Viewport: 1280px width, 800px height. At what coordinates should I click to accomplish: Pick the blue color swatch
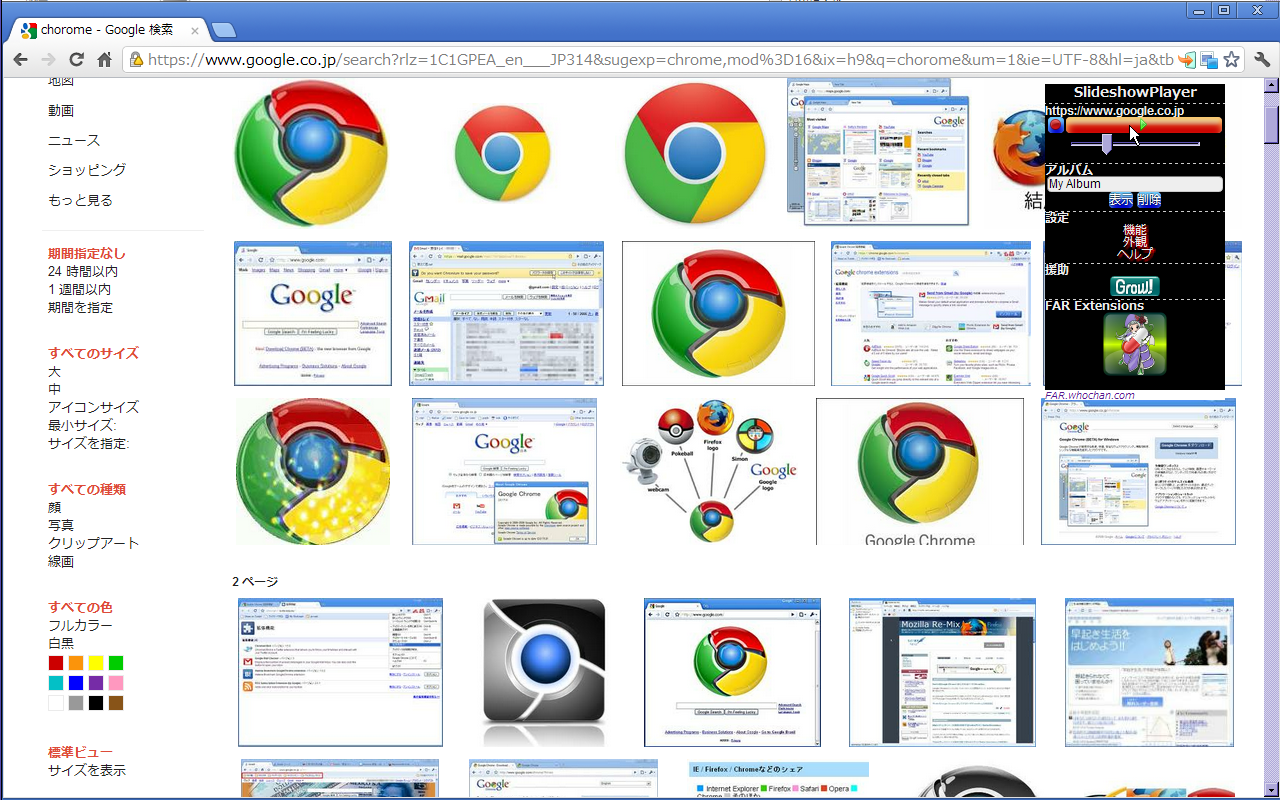coord(76,683)
